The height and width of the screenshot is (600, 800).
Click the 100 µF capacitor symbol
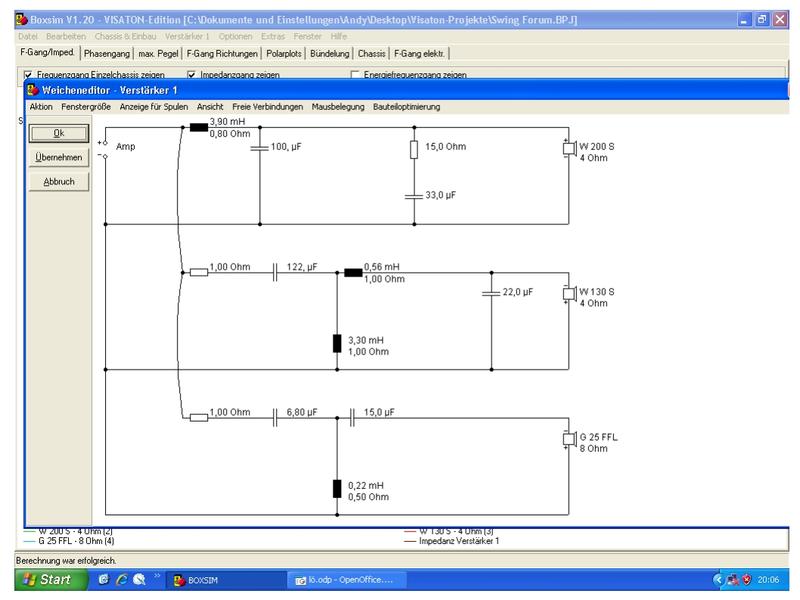(260, 148)
